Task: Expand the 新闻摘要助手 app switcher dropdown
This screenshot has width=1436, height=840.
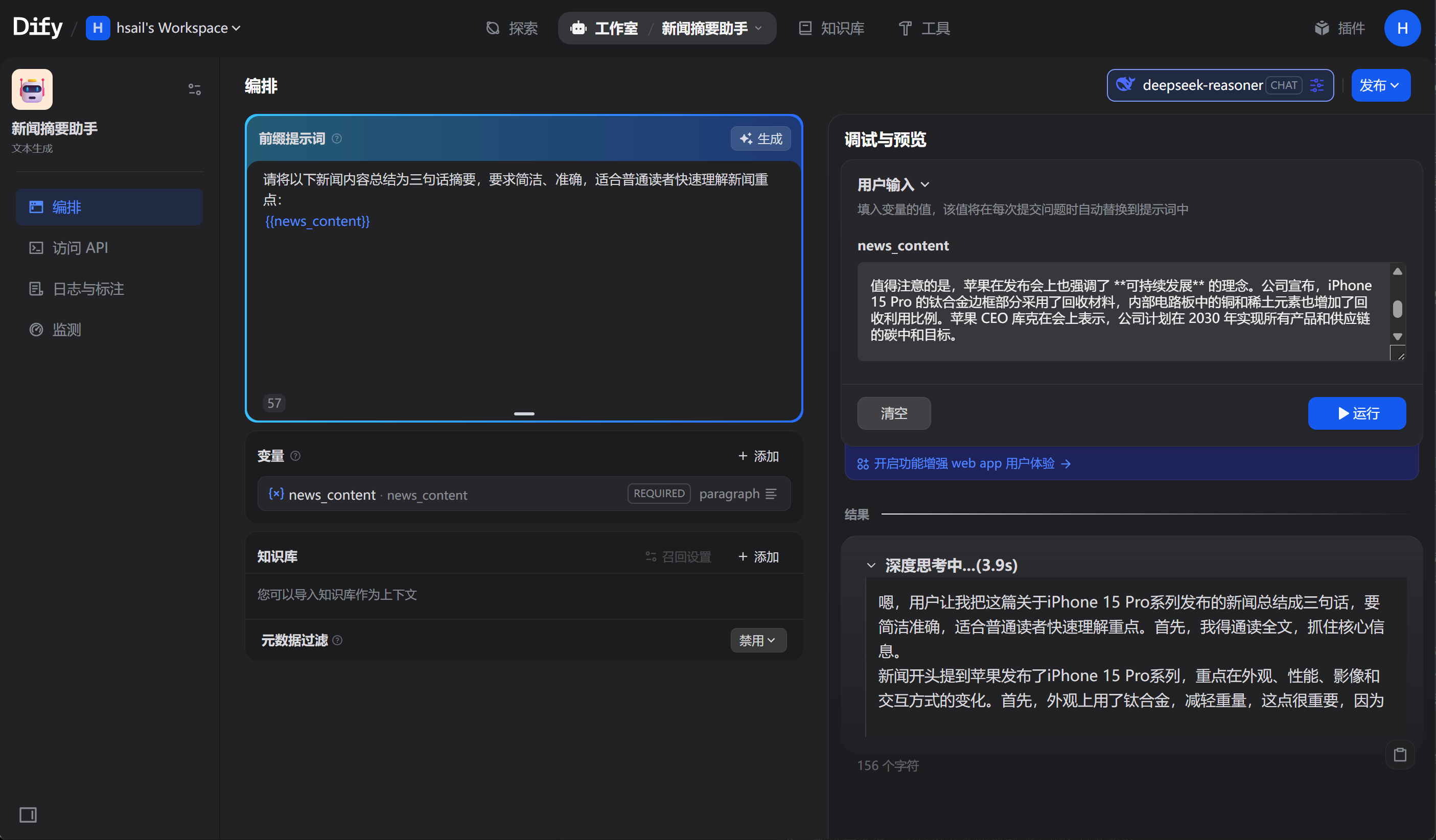Action: pyautogui.click(x=711, y=28)
